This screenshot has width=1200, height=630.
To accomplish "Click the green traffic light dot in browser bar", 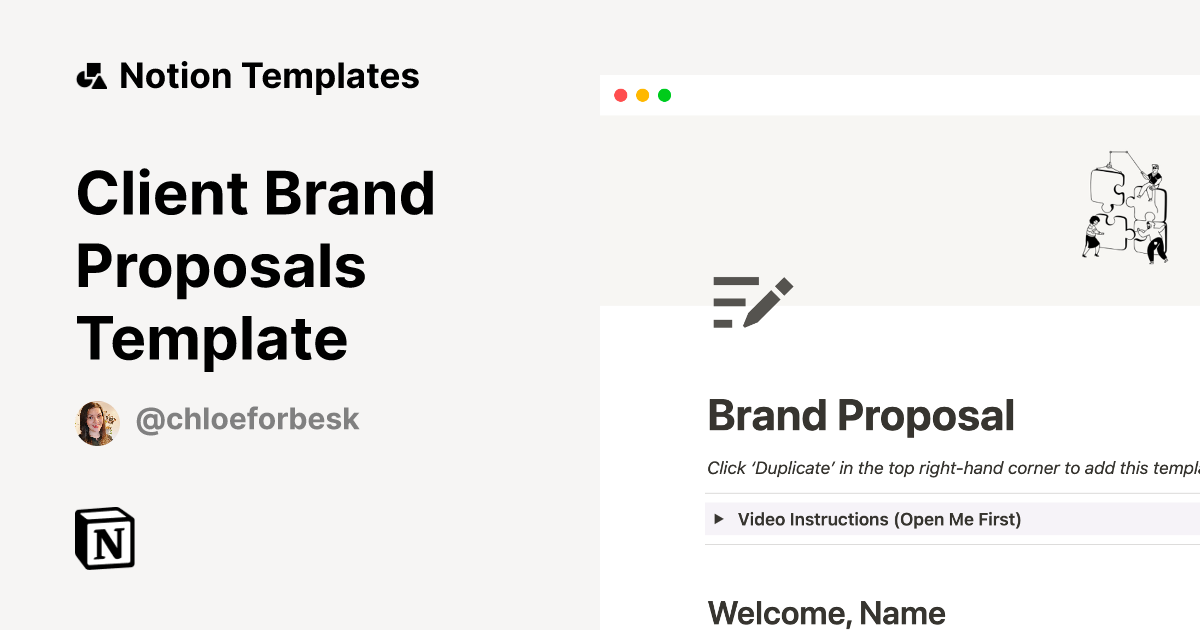I will 665,95.
